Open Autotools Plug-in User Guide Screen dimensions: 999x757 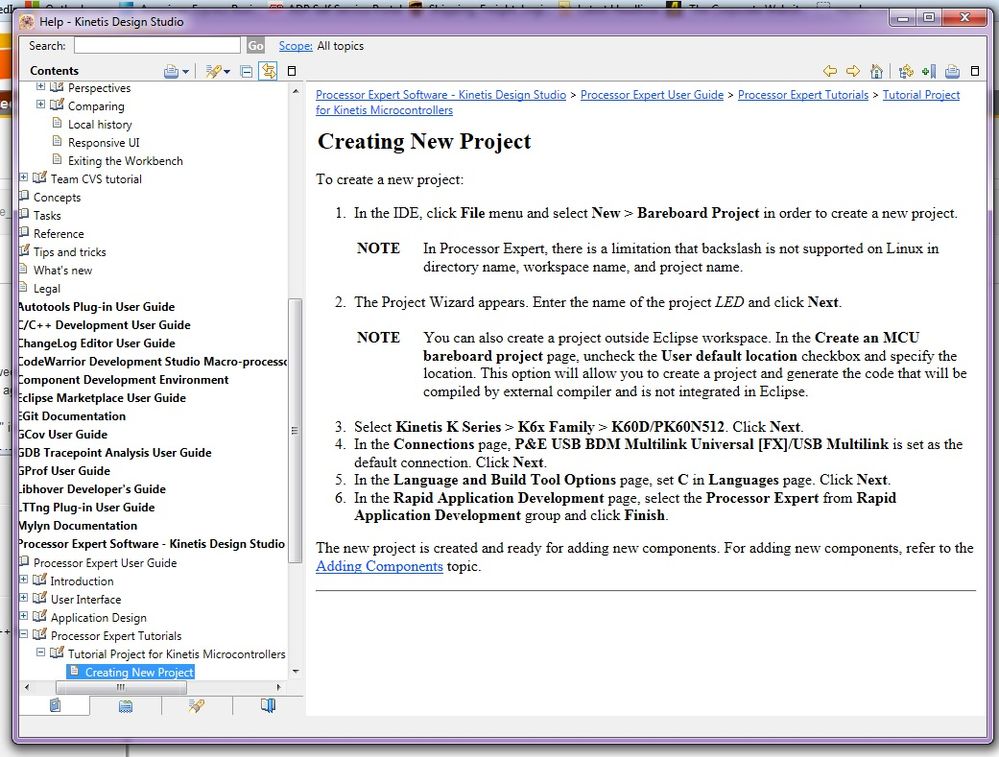point(96,306)
